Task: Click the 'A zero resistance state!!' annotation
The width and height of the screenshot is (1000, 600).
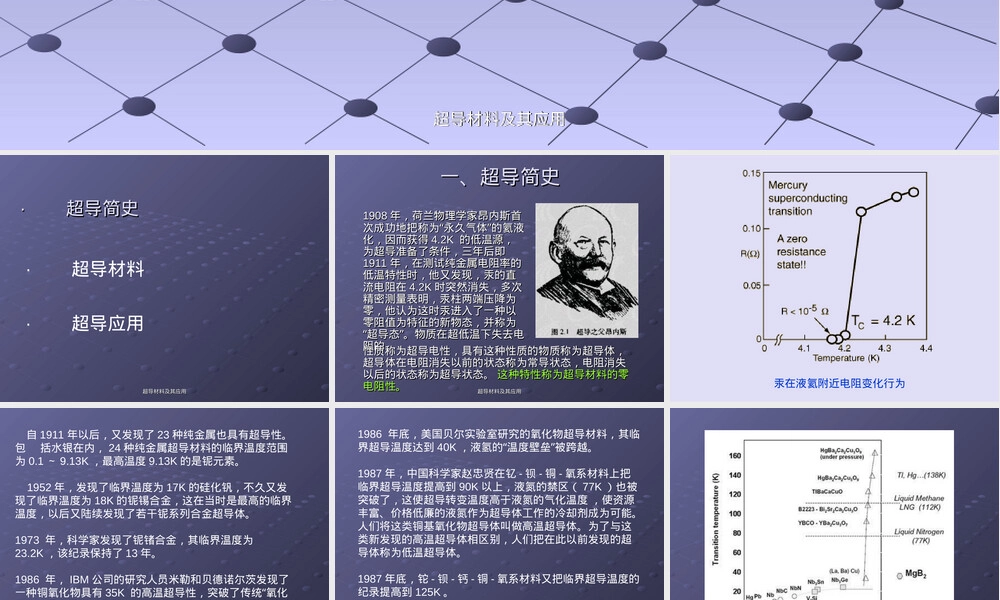Action: (801, 252)
